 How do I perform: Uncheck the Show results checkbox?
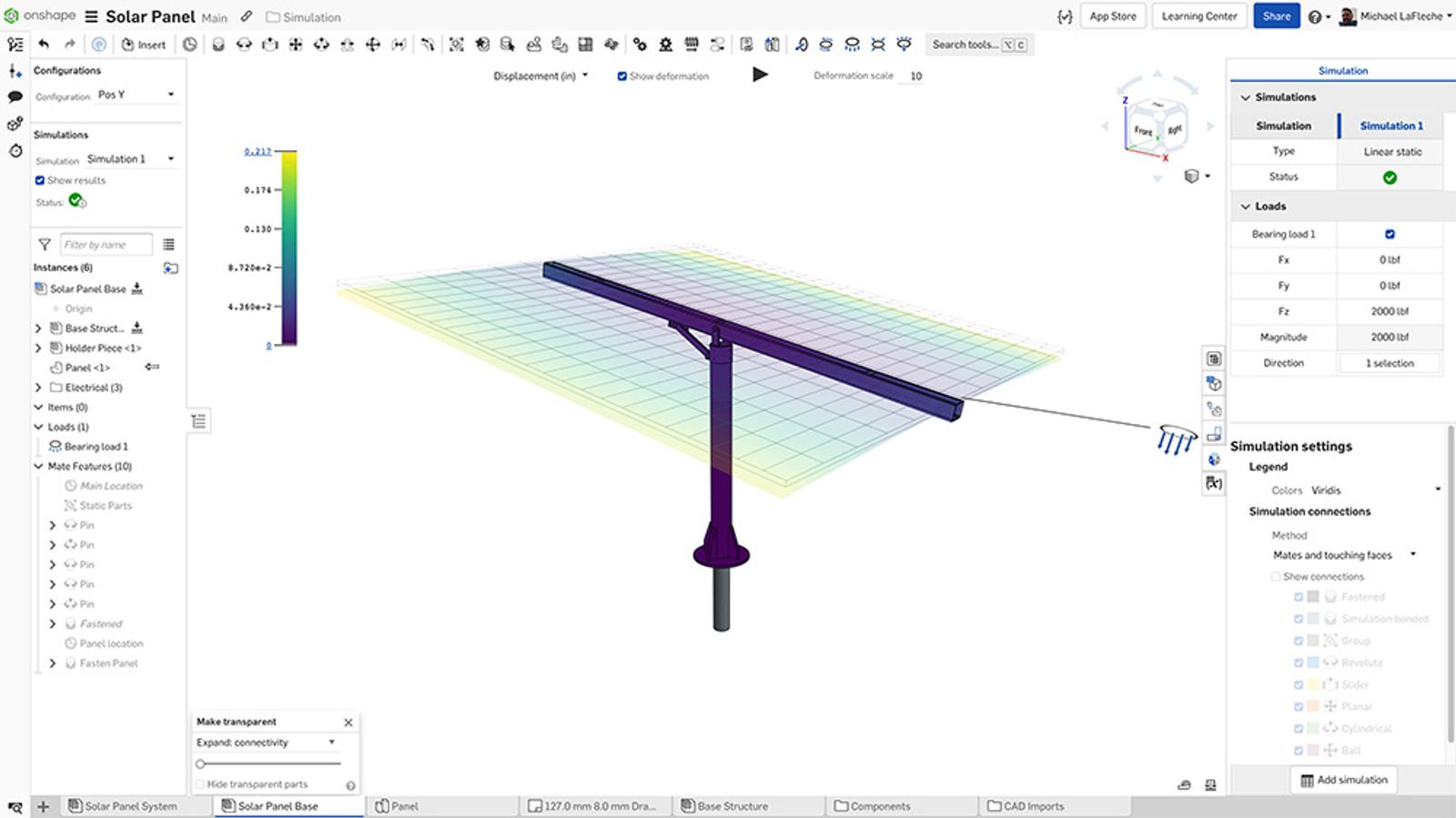[39, 180]
